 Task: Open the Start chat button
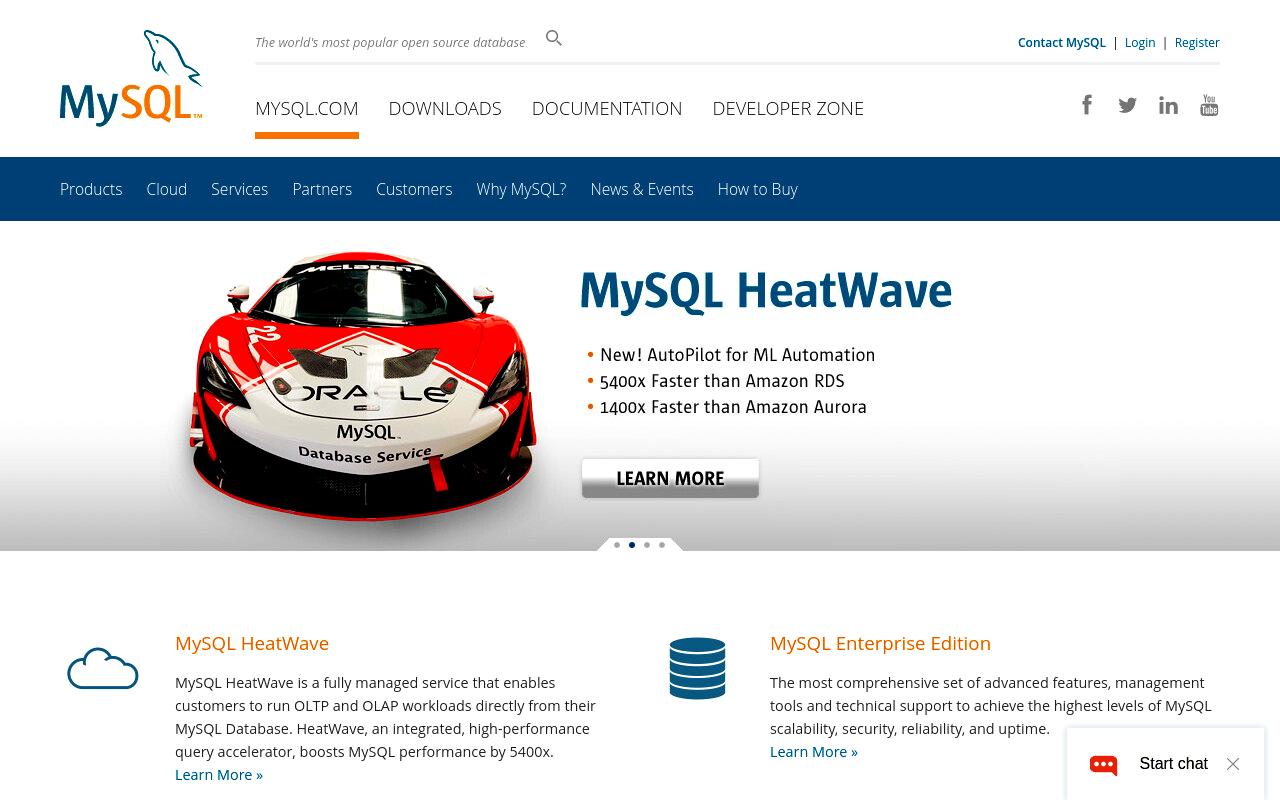point(1173,764)
